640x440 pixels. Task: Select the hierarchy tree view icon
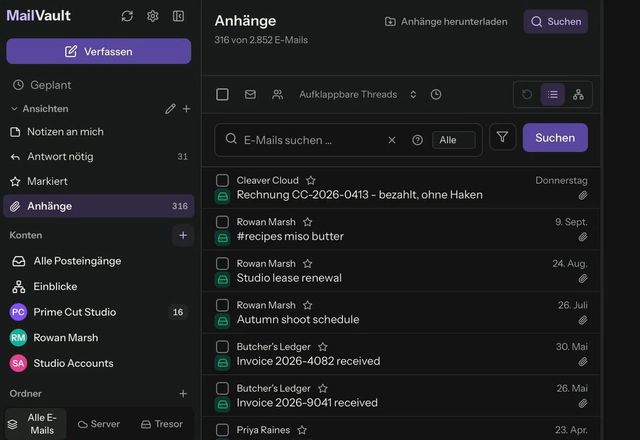click(x=578, y=94)
